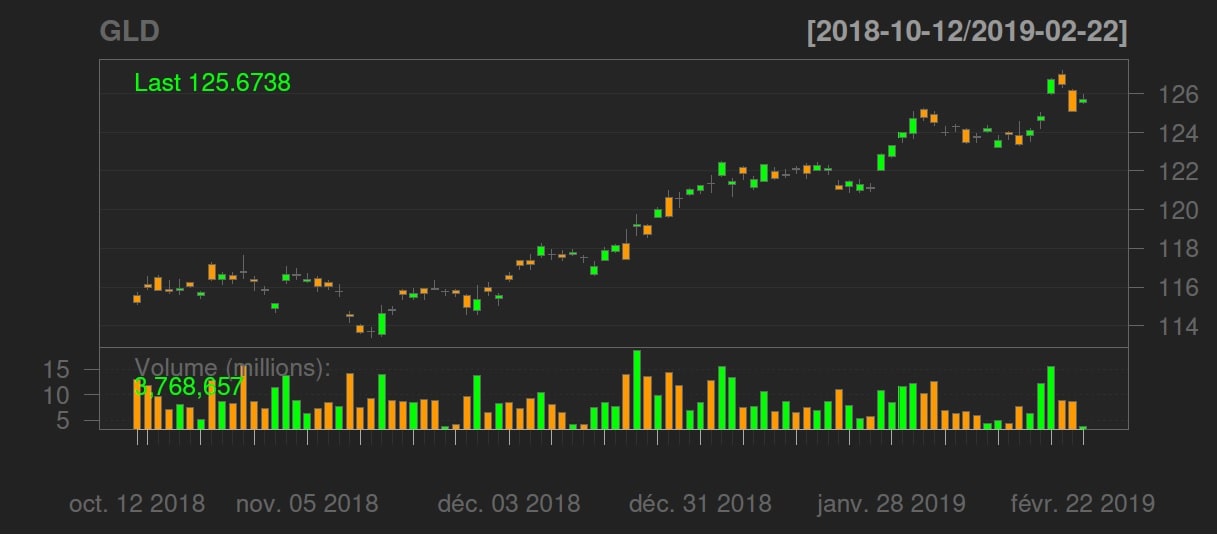
Task: Click the nov. 05 2018 date label
Action: [307, 504]
